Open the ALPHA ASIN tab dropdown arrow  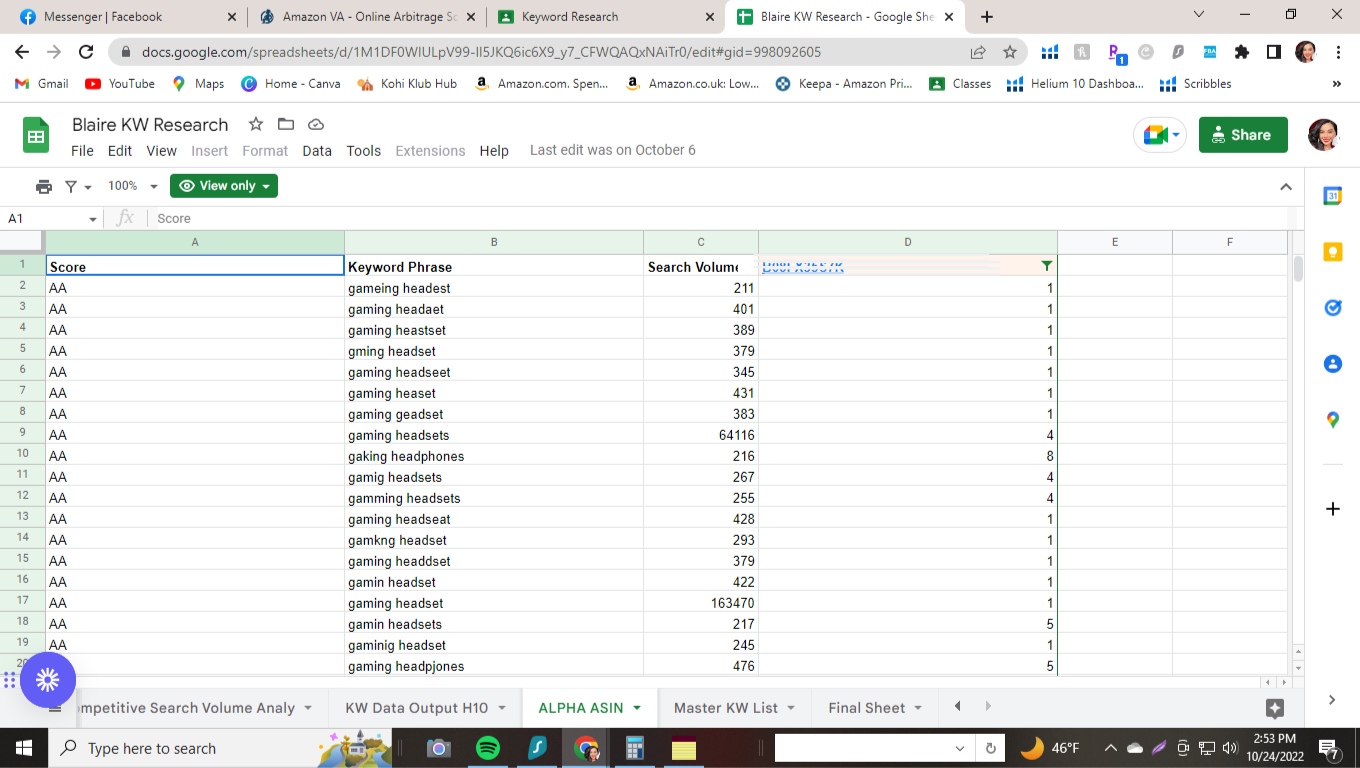pyautogui.click(x=636, y=708)
